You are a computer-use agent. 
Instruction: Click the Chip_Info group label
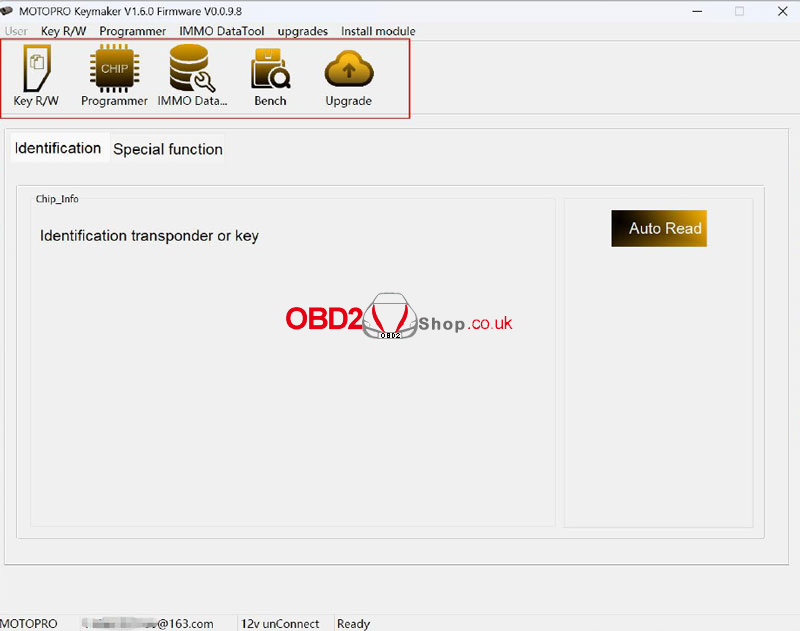57,199
